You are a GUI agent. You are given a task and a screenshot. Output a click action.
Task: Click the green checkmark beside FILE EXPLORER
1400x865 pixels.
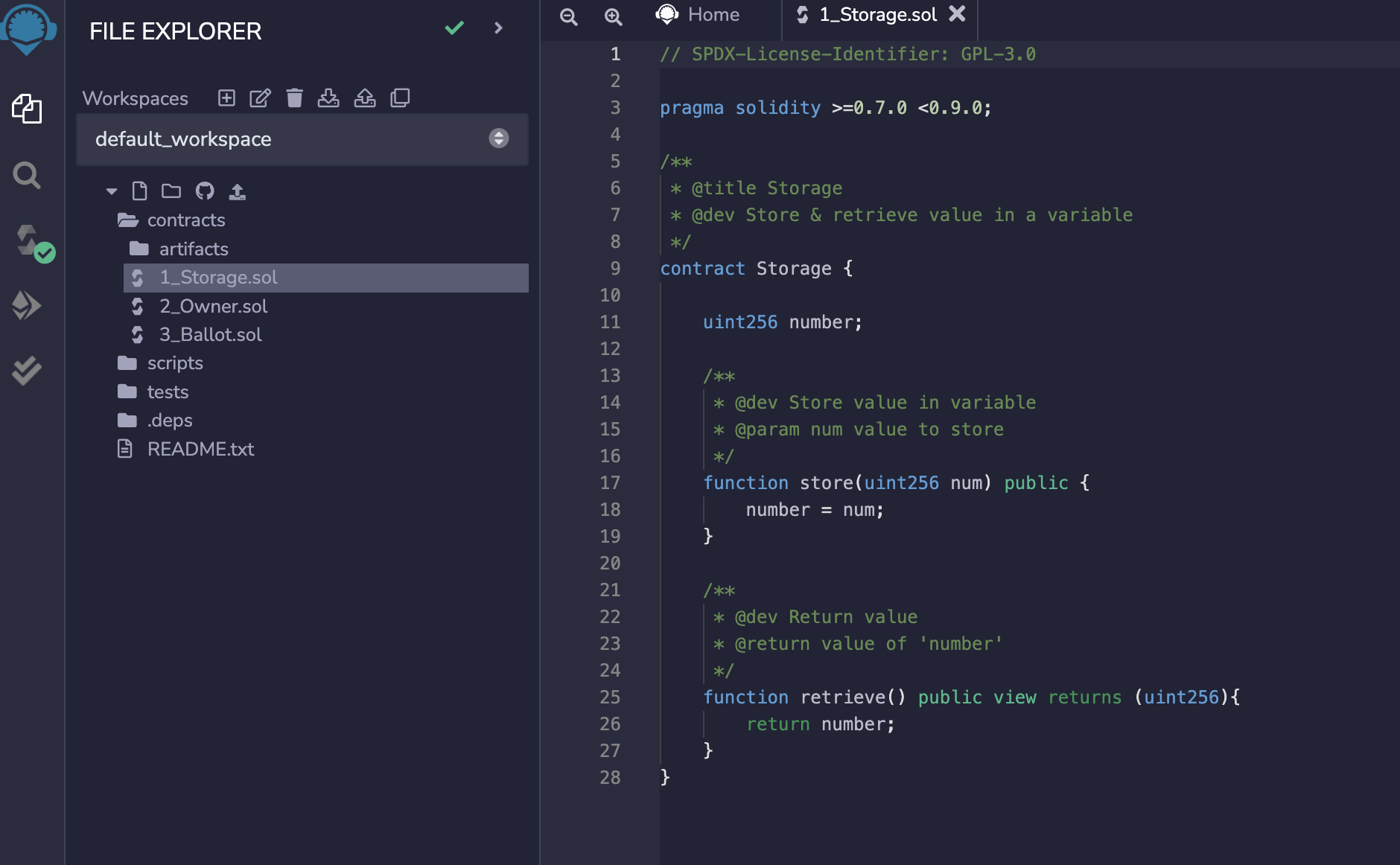[x=454, y=28]
